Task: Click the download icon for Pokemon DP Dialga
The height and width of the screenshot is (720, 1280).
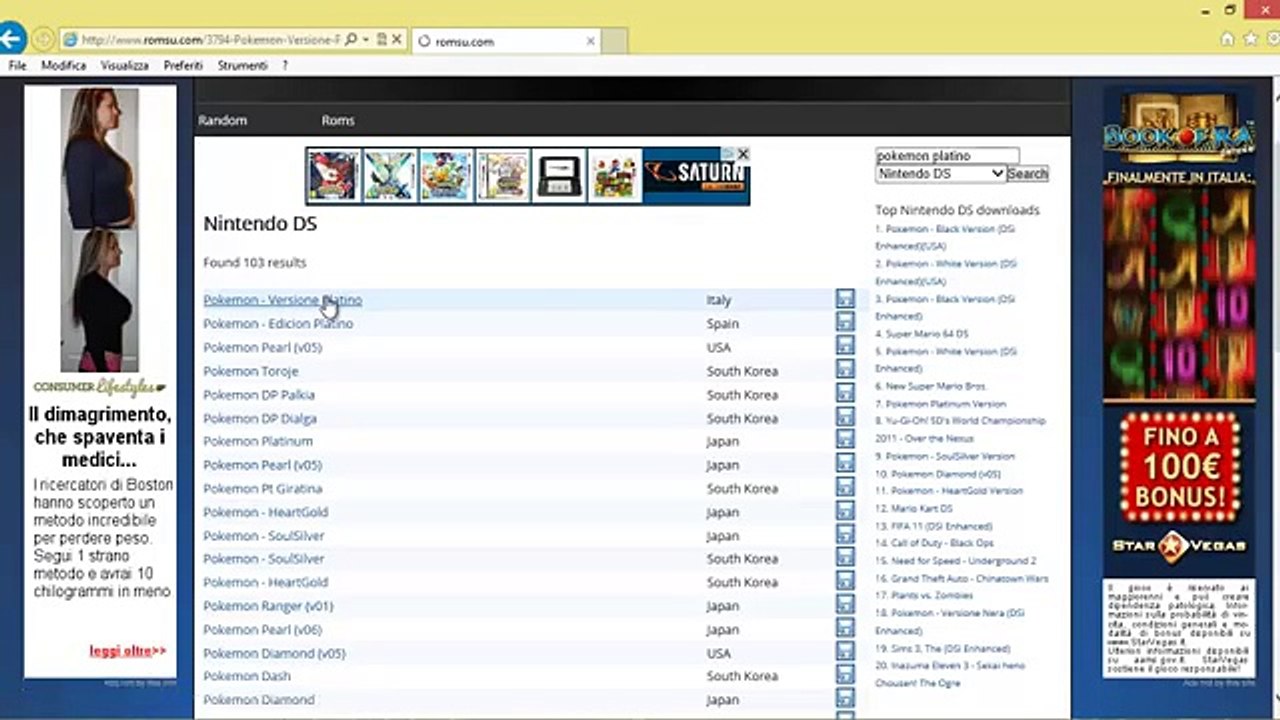Action: pyautogui.click(x=845, y=416)
